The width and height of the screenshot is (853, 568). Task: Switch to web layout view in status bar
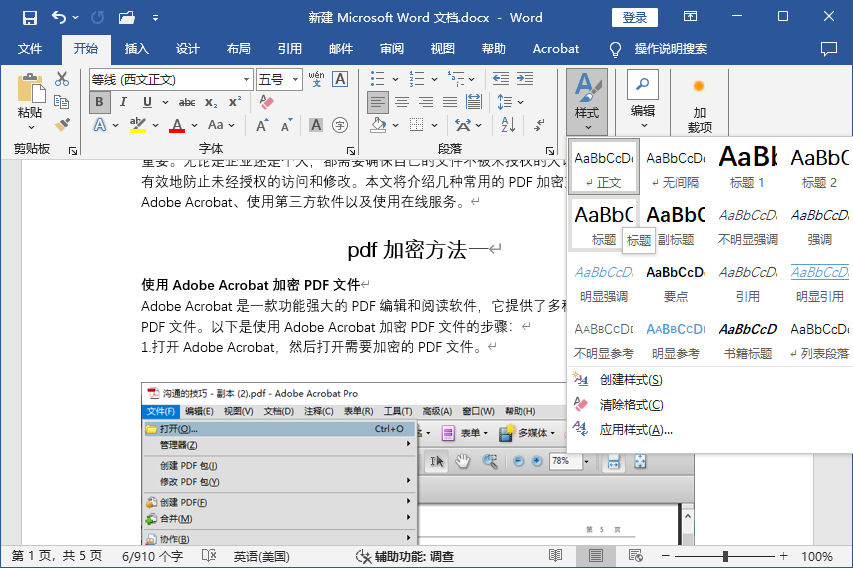point(635,555)
